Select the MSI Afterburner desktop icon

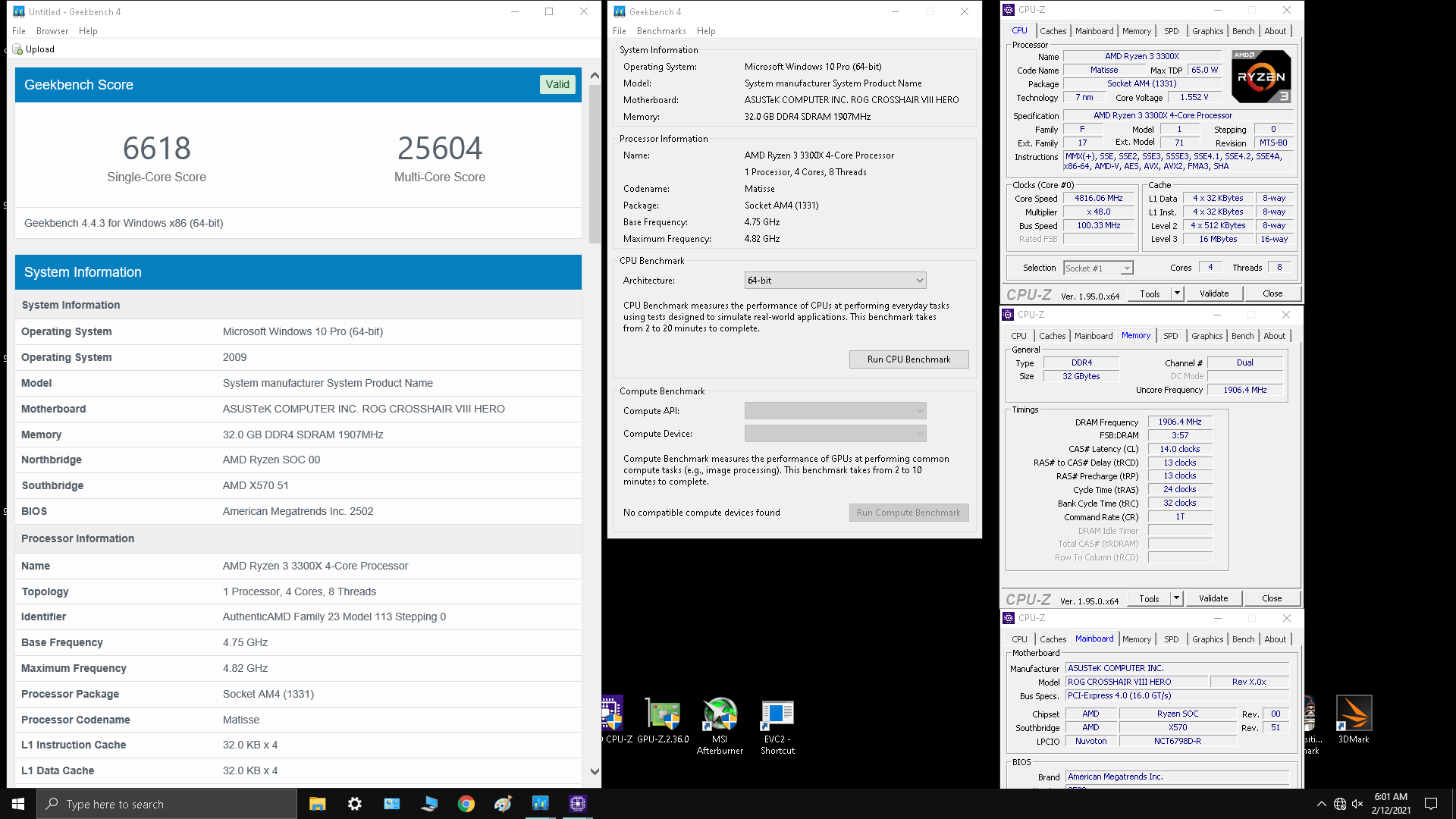click(720, 726)
